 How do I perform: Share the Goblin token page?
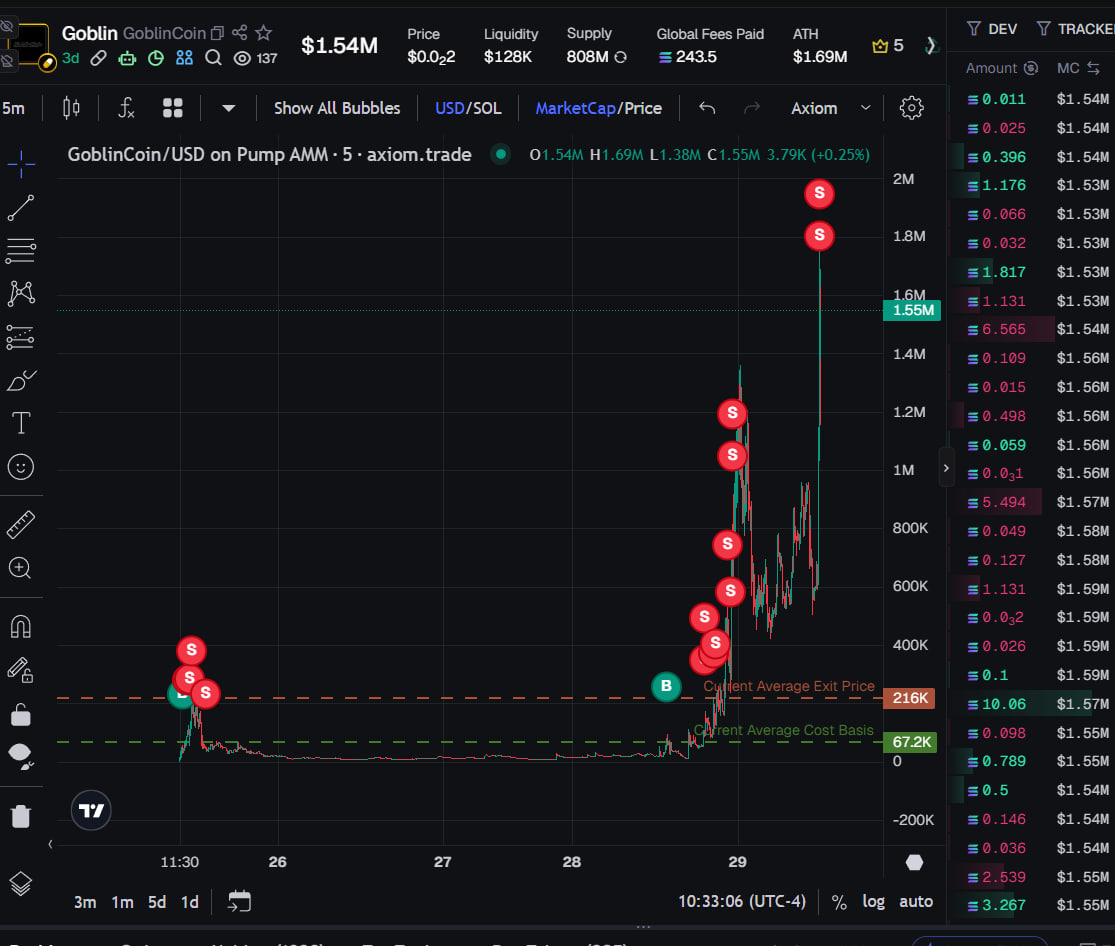[240, 33]
